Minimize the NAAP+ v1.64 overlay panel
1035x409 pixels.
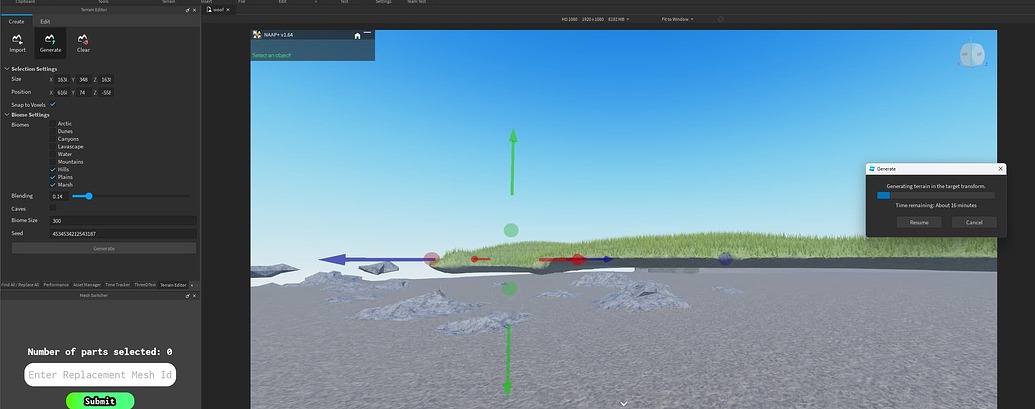point(368,33)
